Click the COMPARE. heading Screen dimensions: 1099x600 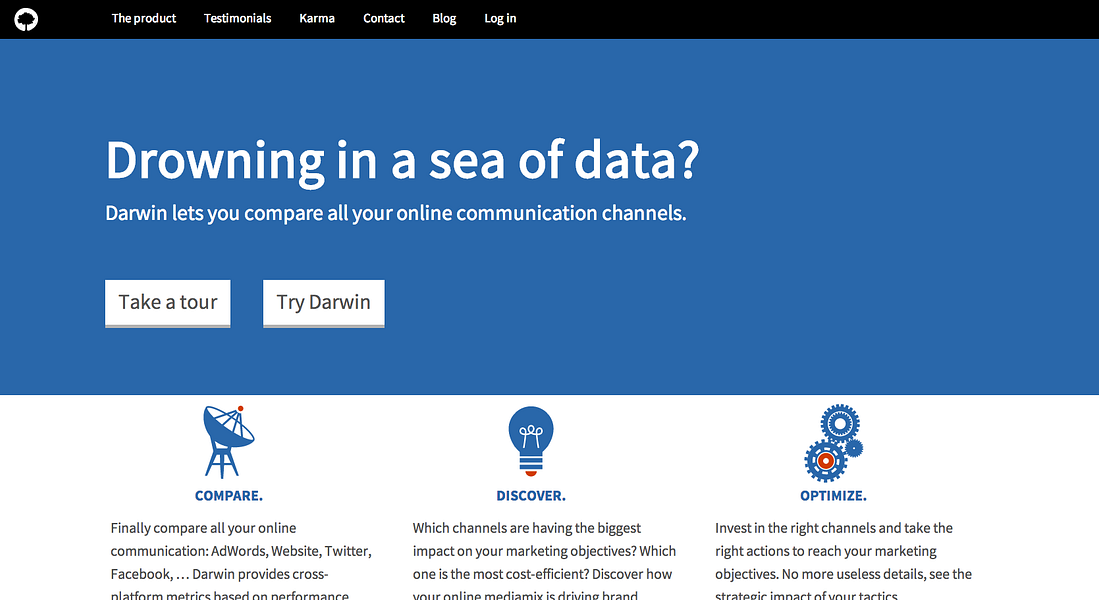[x=228, y=496]
